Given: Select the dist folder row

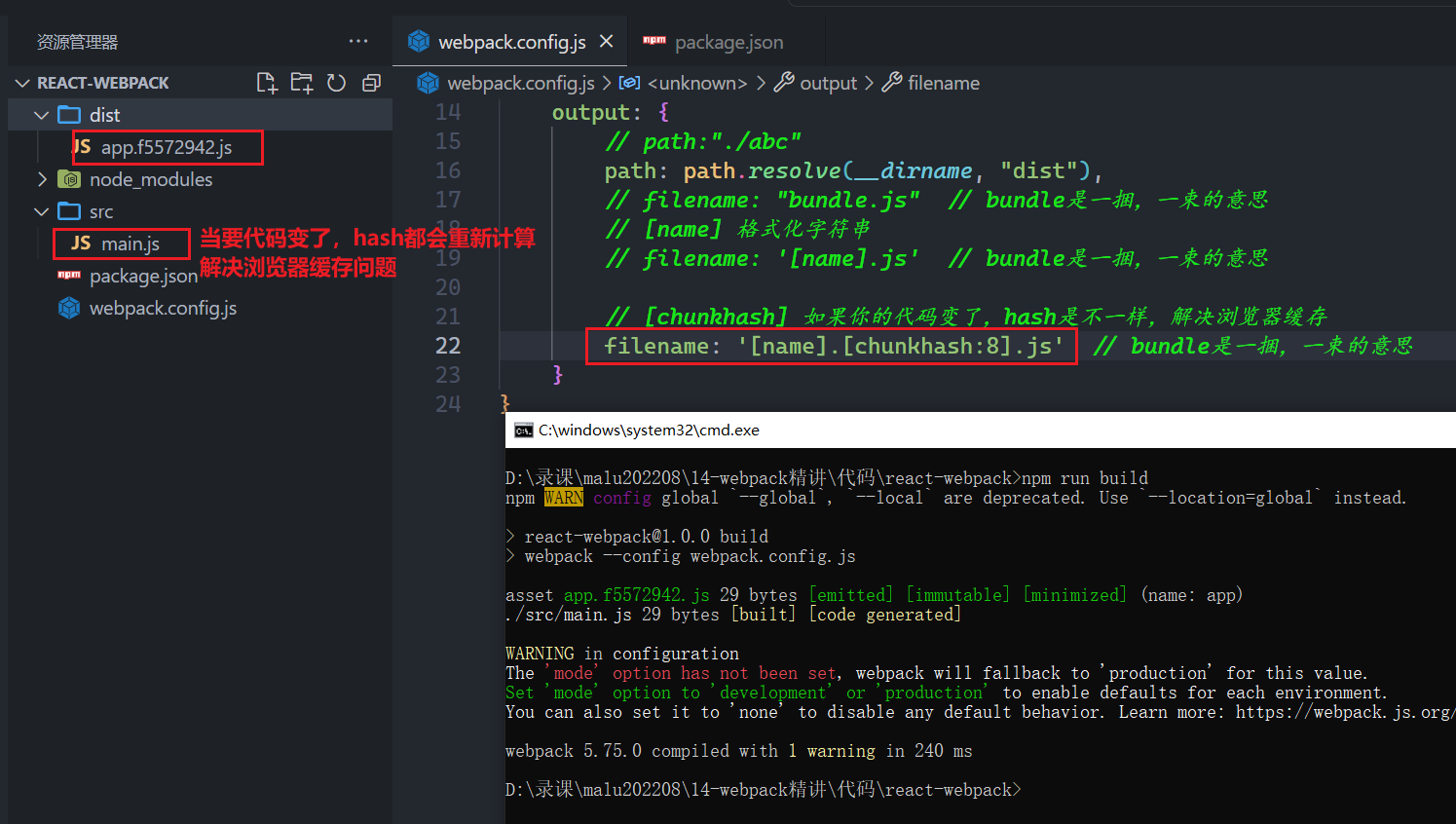Looking at the screenshot, I should pyautogui.click(x=200, y=115).
